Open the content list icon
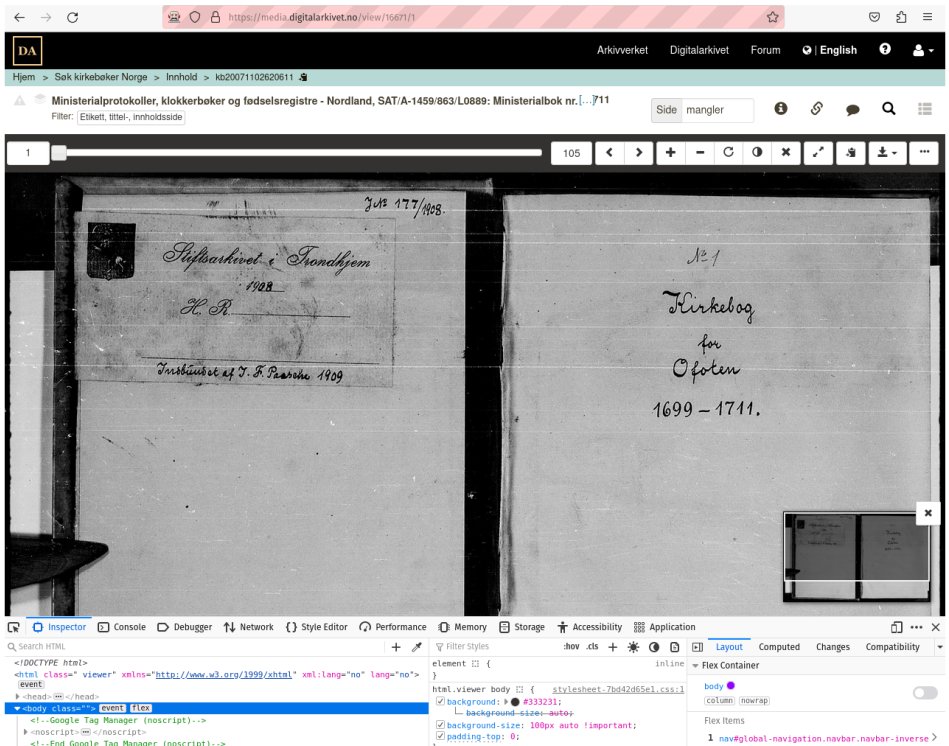949x746 pixels. (x=925, y=109)
